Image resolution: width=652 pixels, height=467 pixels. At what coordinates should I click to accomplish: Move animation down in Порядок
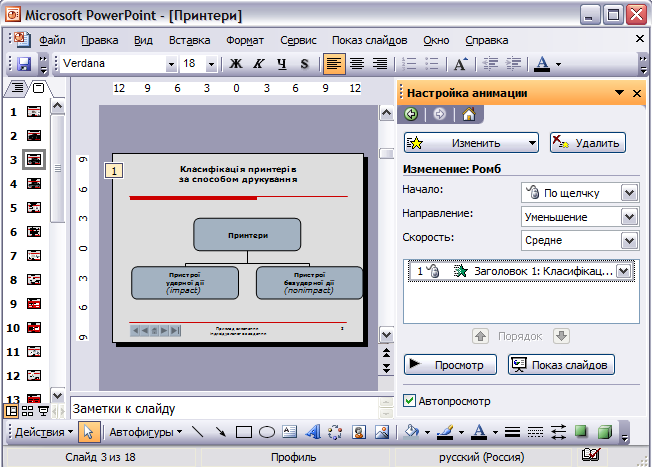tap(561, 336)
